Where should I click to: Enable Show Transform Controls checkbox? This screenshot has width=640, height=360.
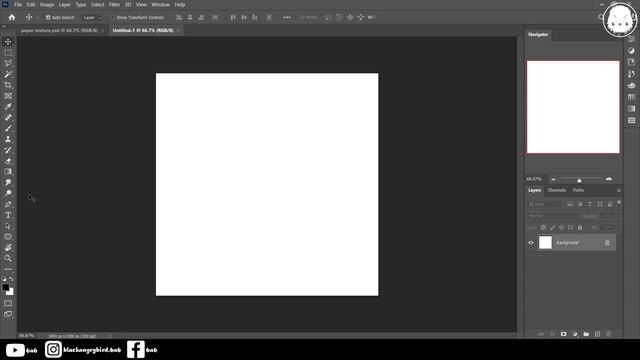(113, 18)
